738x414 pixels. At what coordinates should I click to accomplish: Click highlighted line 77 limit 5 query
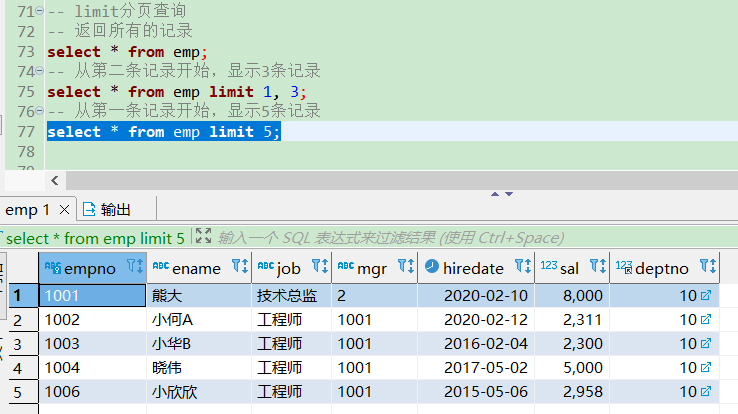pos(164,132)
